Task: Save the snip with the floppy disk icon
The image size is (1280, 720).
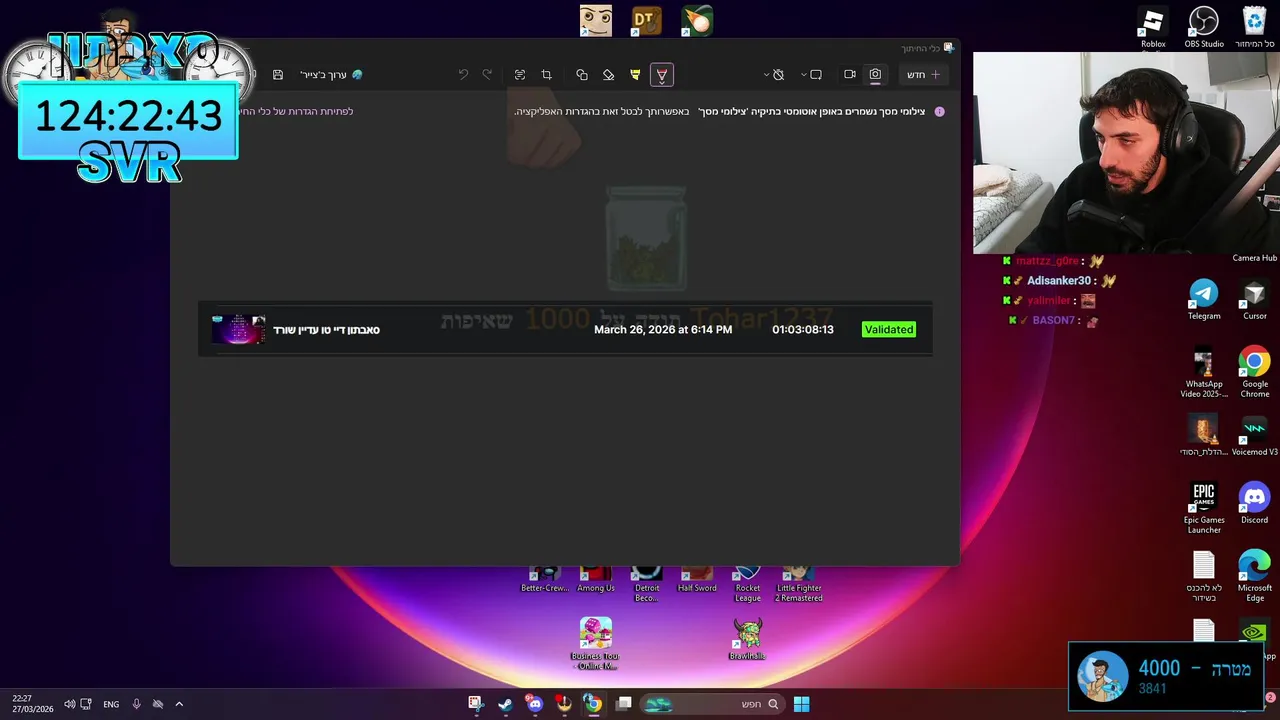Action: [x=278, y=75]
